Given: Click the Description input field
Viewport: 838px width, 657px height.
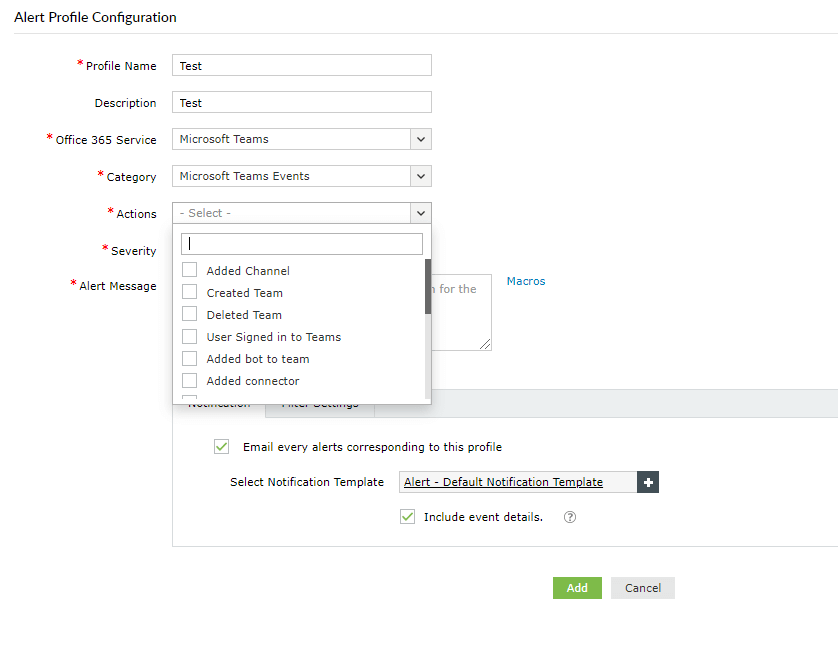Looking at the screenshot, I should 301,102.
